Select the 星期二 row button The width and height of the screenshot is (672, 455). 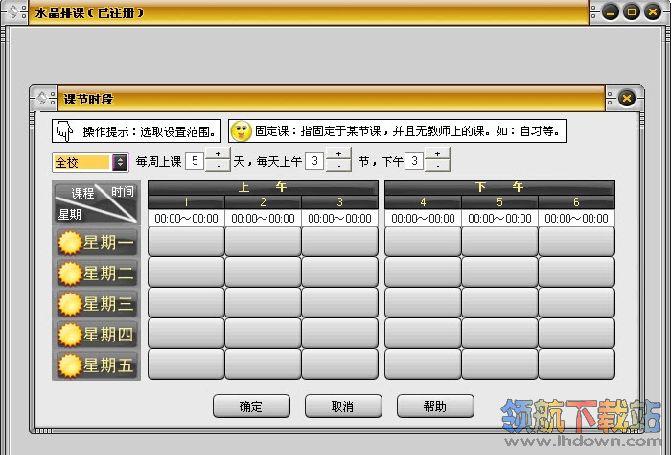tap(97, 273)
